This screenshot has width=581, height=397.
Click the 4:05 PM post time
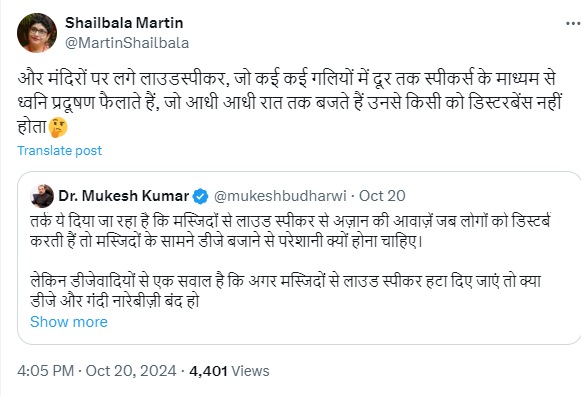tap(46, 371)
